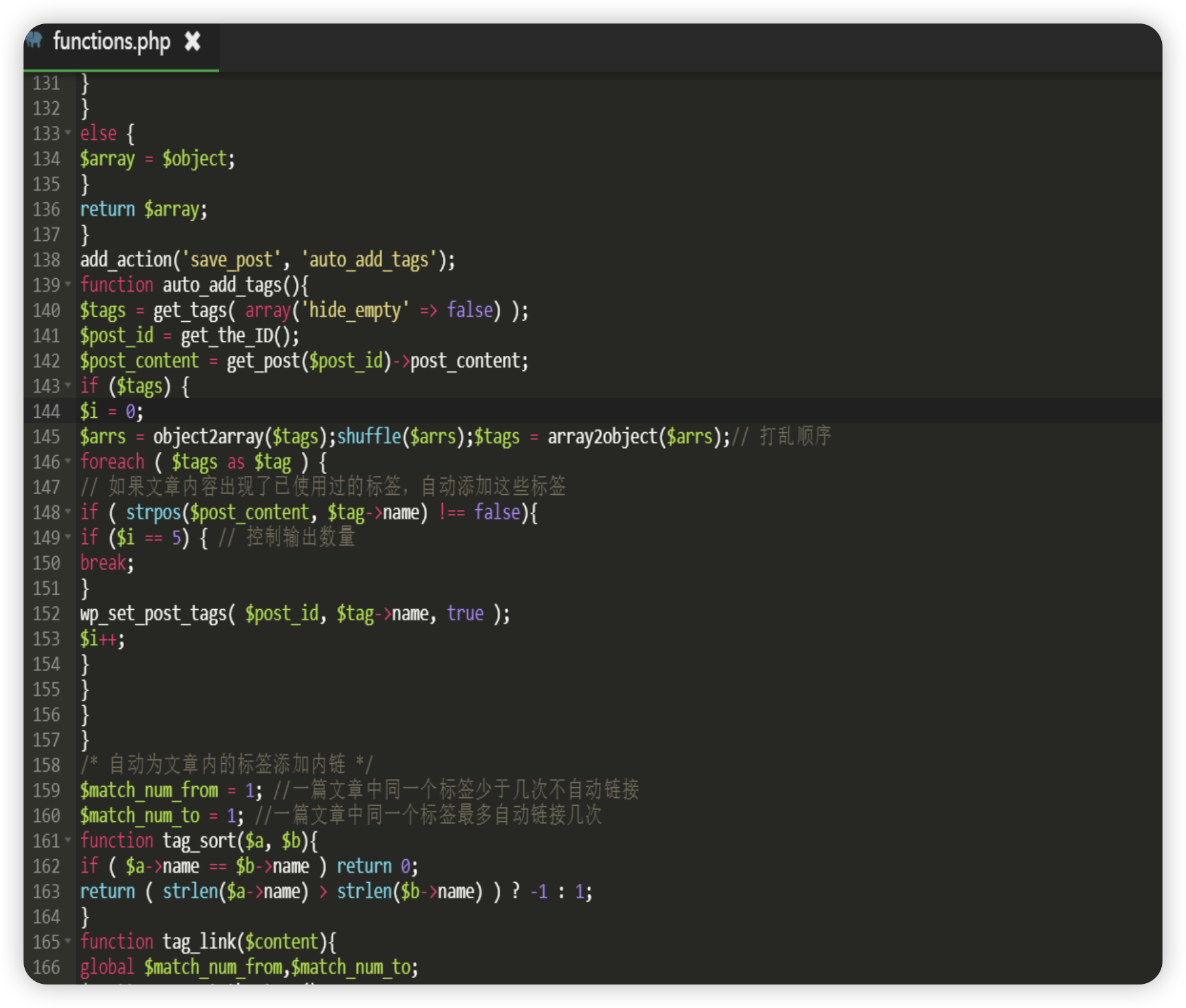Click 'auto_add_tags' string on line 138
The image size is (1186, 1008).
[369, 260]
